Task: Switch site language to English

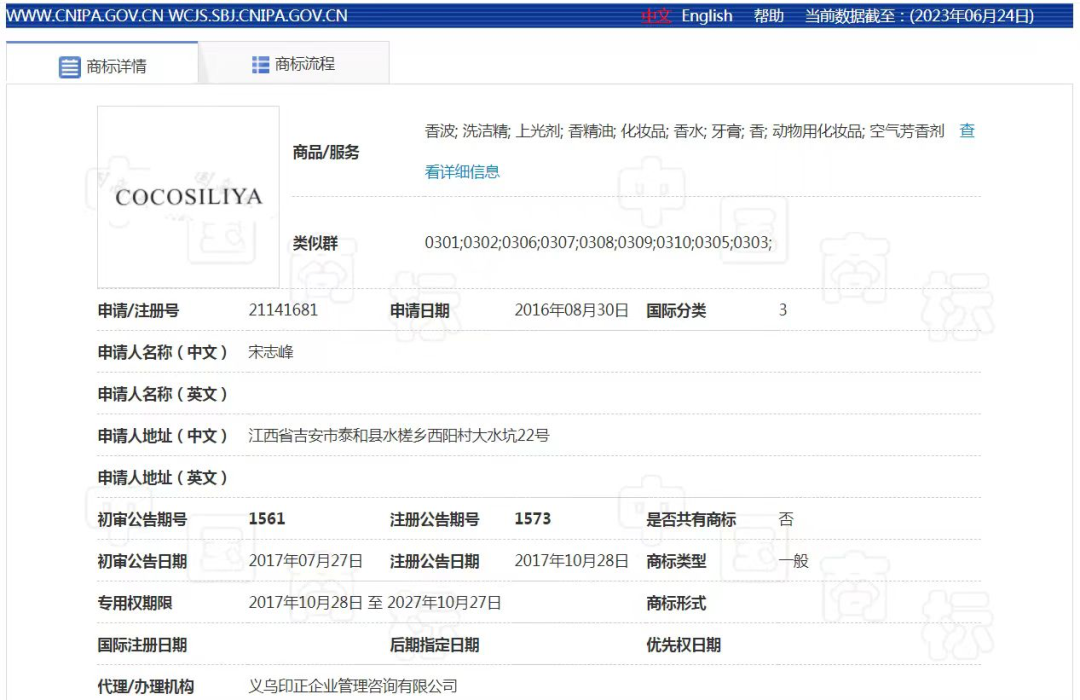Action: point(708,16)
